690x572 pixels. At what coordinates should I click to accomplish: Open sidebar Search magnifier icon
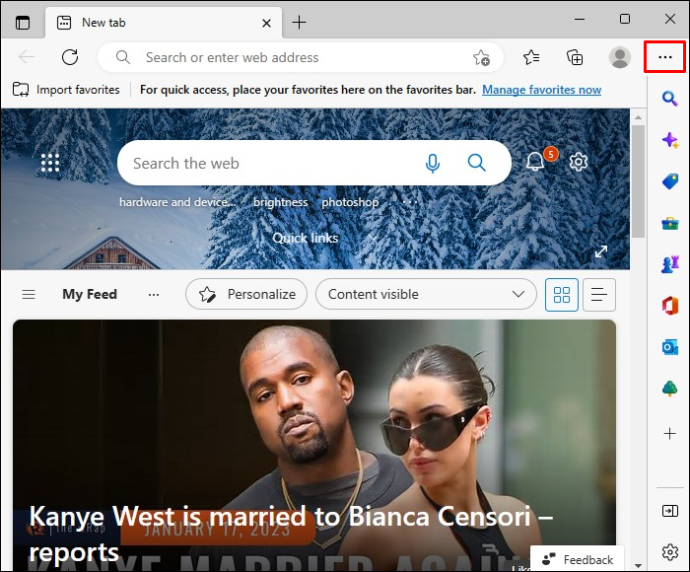pyautogui.click(x=670, y=98)
